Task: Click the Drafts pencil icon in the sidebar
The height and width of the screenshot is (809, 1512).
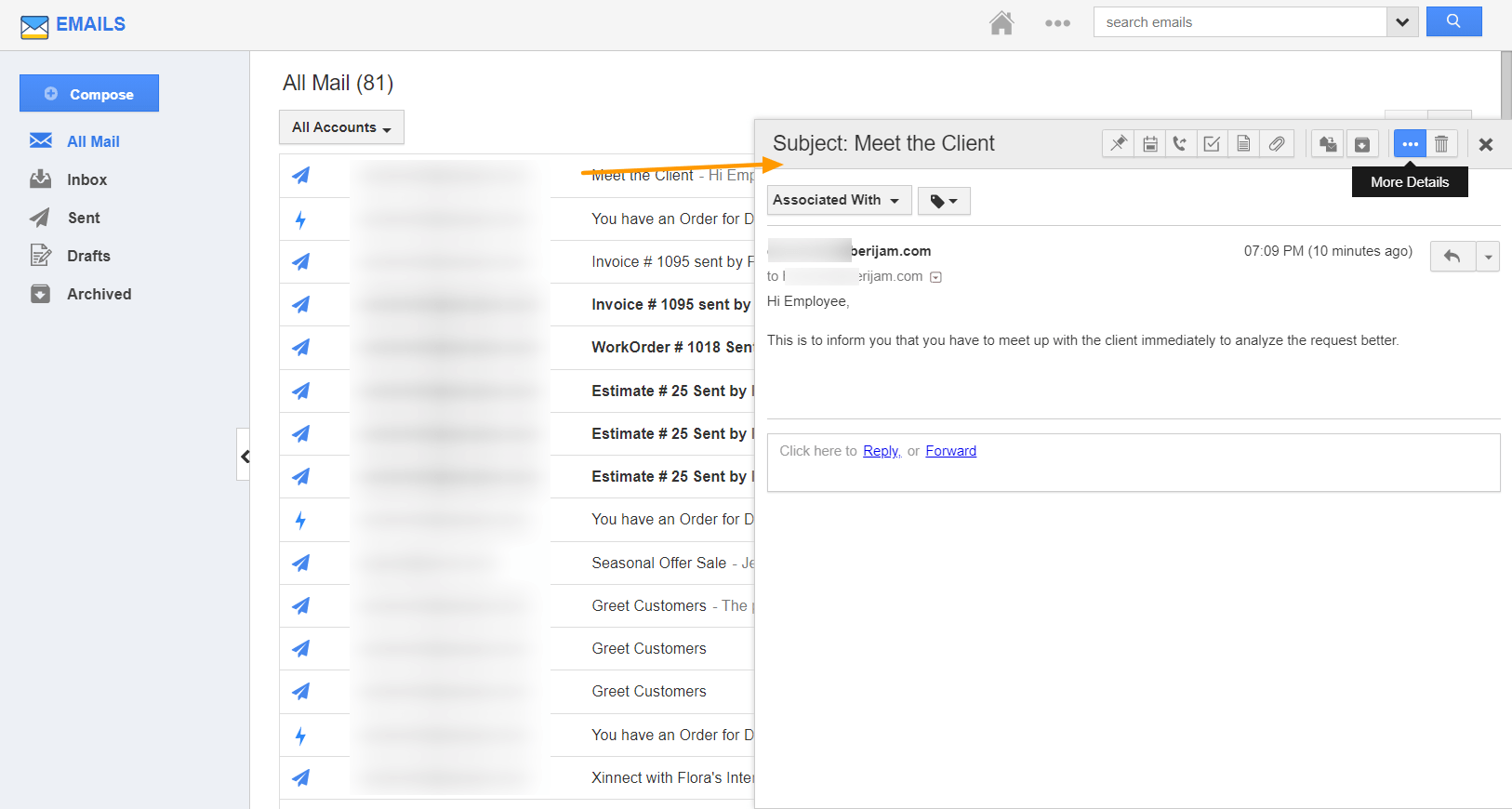Action: click(x=40, y=255)
